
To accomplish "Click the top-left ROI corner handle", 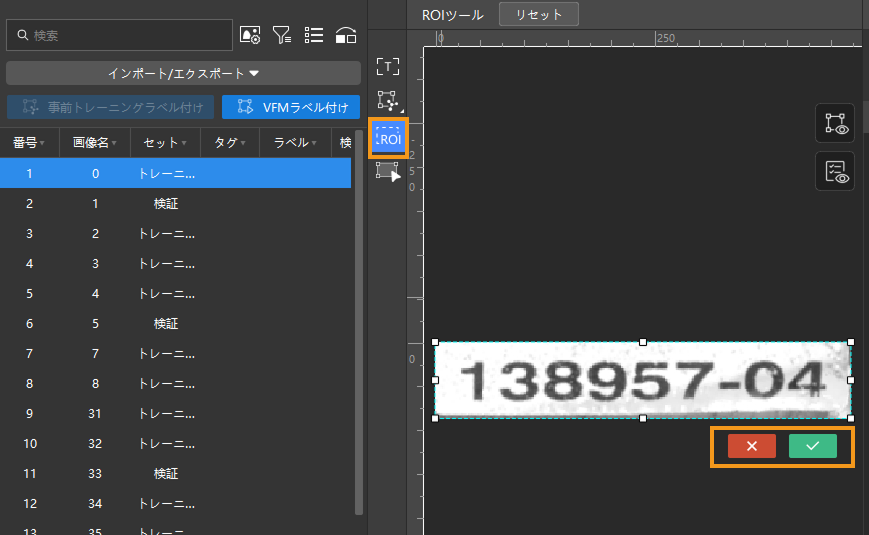I will [435, 342].
